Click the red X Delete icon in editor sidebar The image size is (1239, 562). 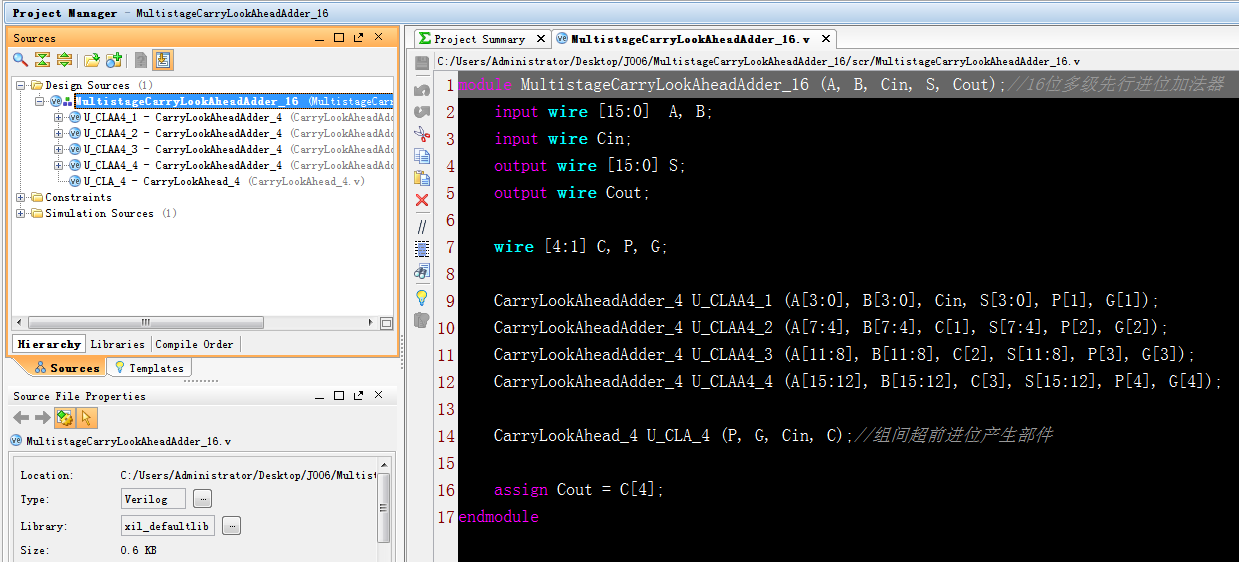click(422, 200)
